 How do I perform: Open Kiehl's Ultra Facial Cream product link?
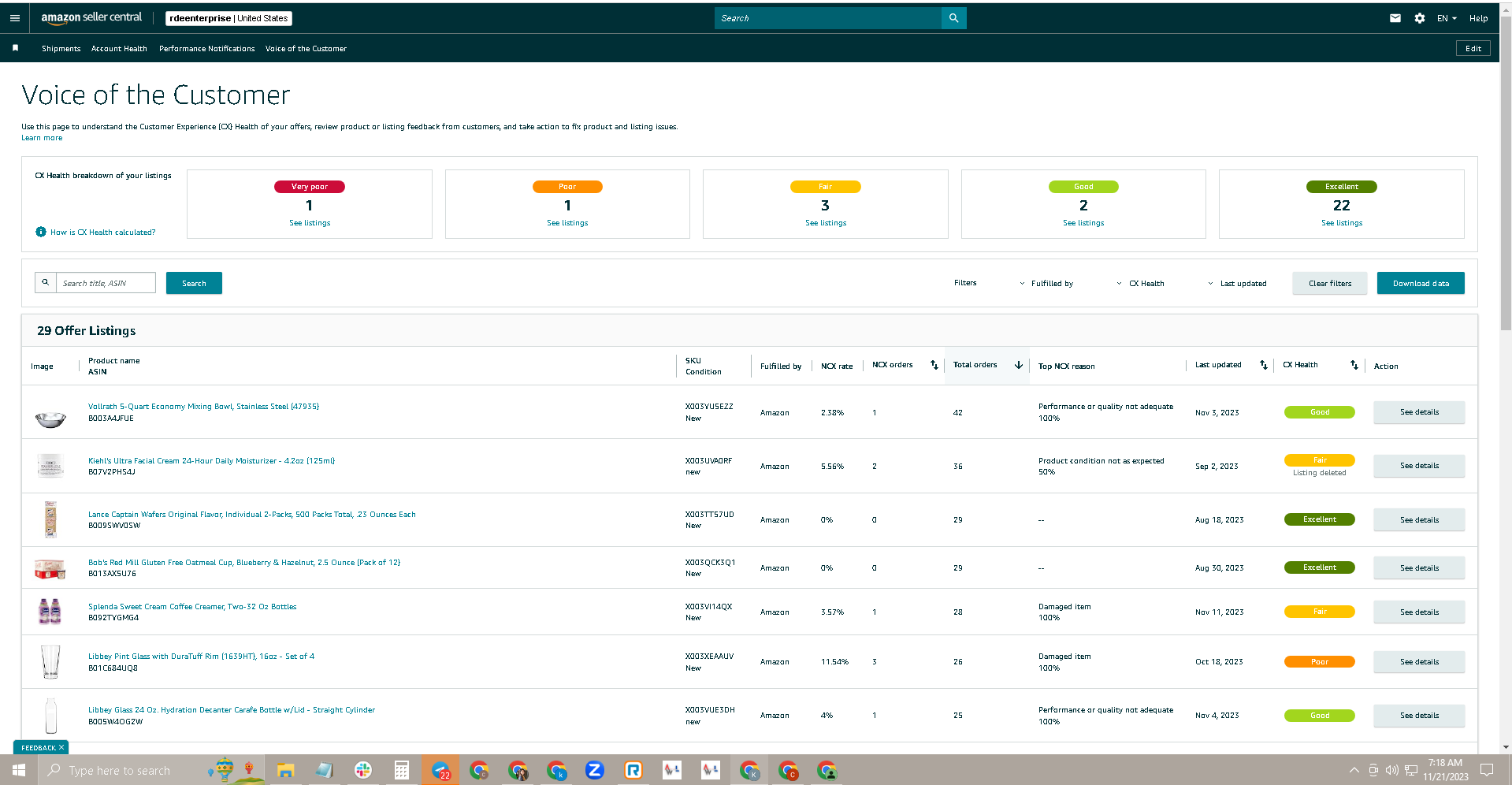point(211,460)
